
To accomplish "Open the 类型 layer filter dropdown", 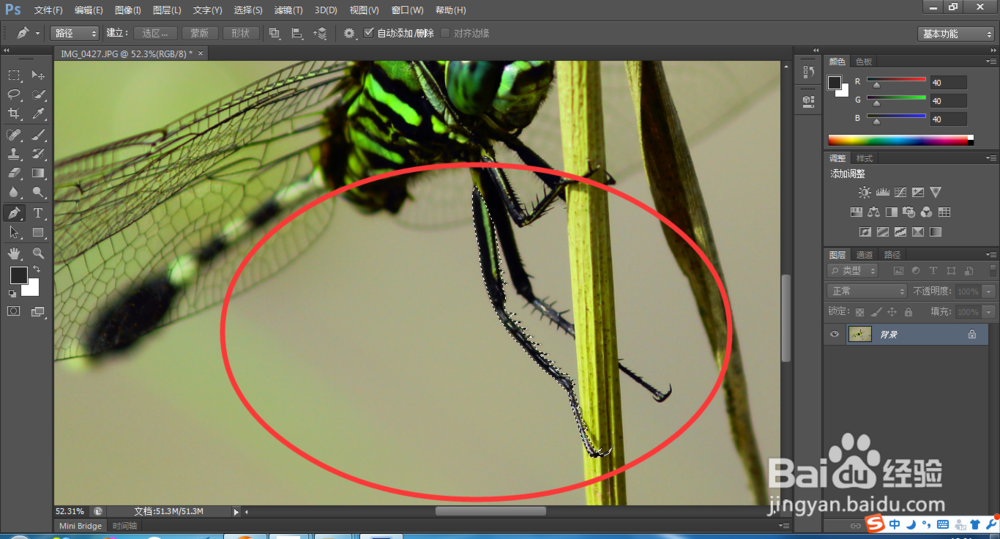I will (853, 271).
